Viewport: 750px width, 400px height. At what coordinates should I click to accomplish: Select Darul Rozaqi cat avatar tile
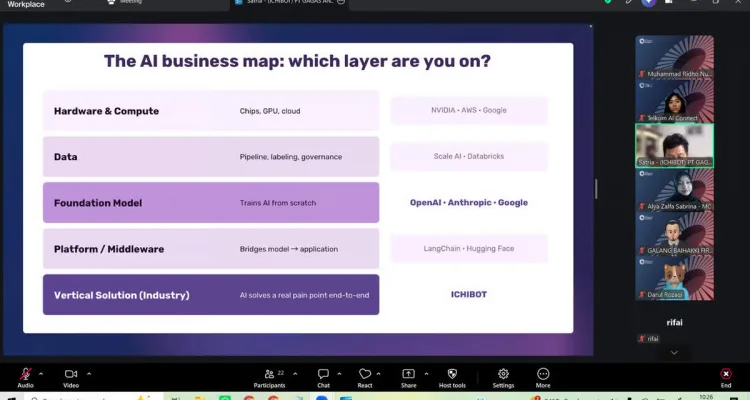(x=674, y=278)
